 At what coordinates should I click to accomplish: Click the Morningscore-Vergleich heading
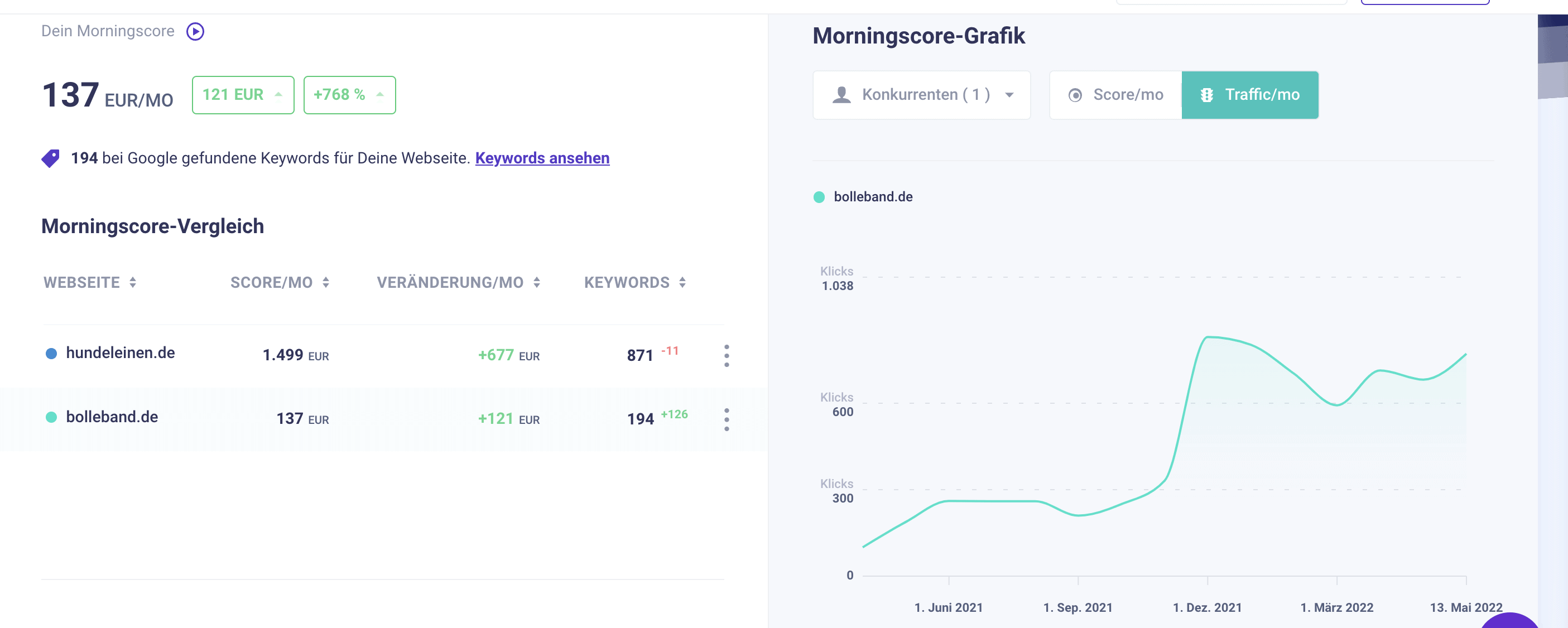coord(152,226)
